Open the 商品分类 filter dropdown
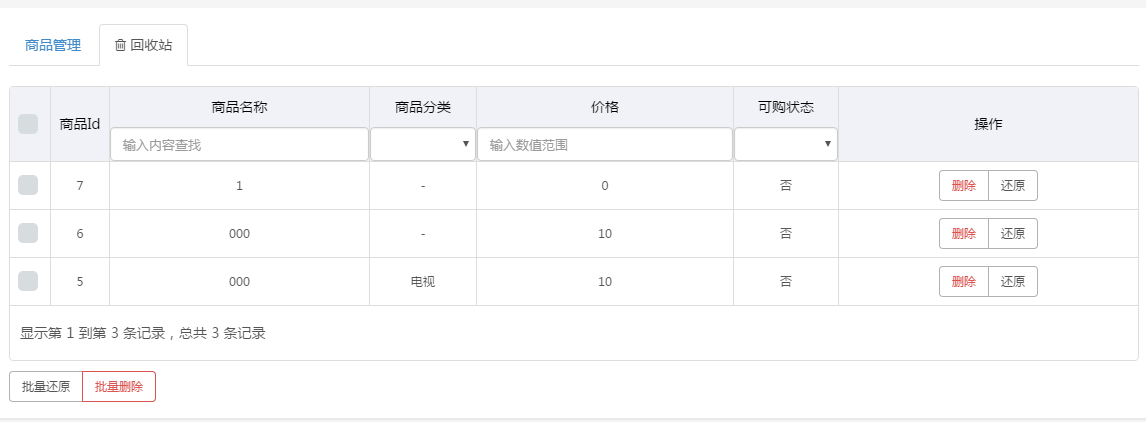 click(x=423, y=144)
